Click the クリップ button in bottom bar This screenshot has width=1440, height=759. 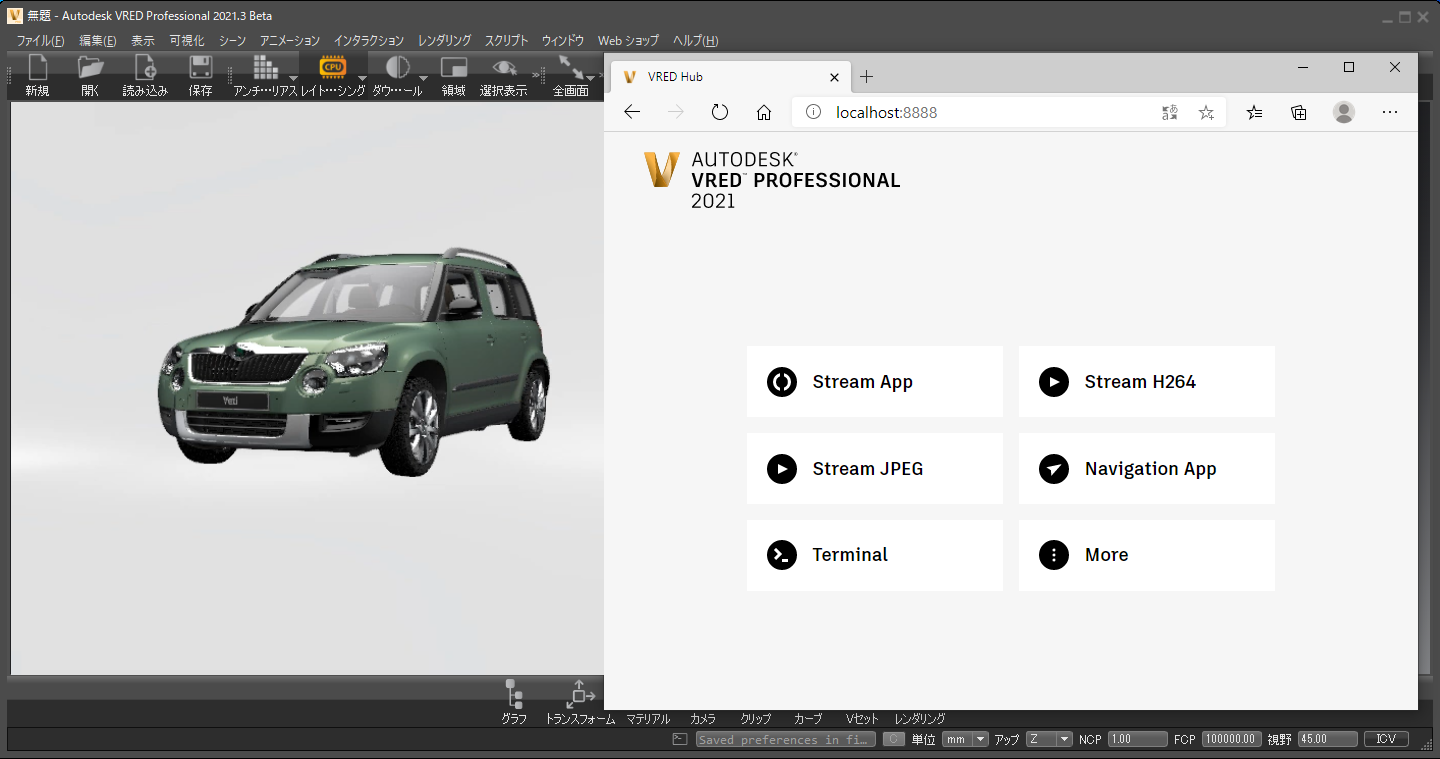coord(756,719)
